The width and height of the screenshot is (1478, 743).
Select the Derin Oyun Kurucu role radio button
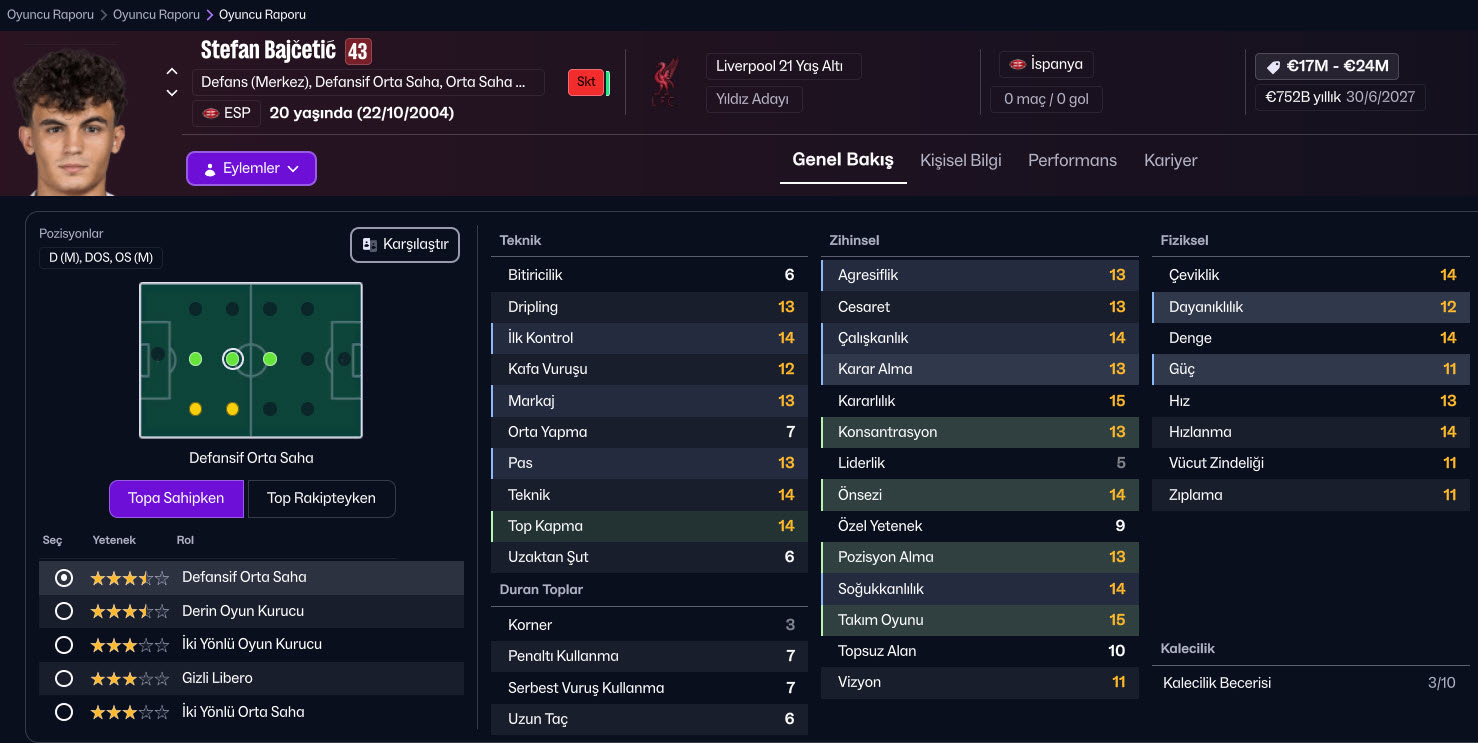pyautogui.click(x=64, y=611)
